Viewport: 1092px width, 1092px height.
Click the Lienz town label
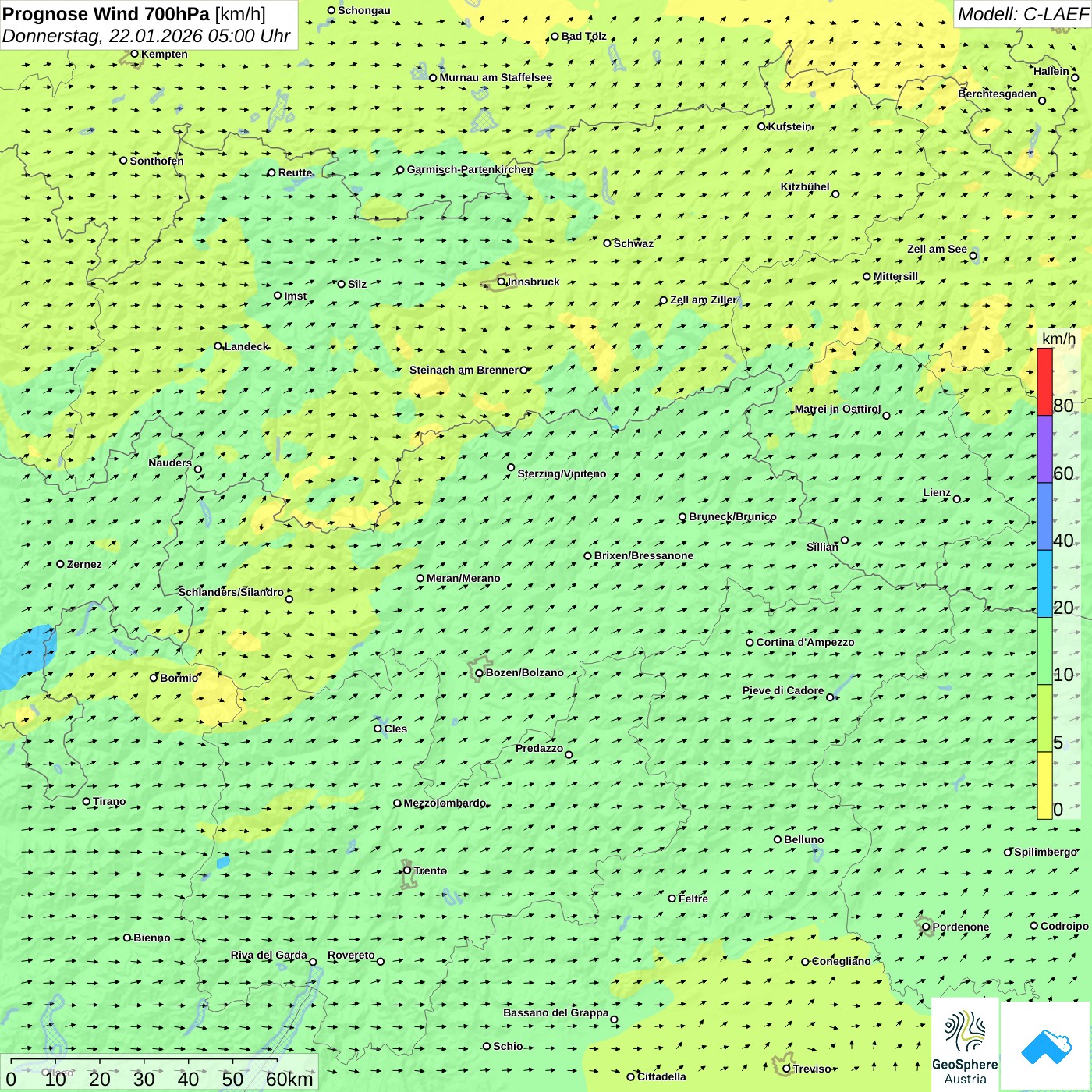(937, 492)
